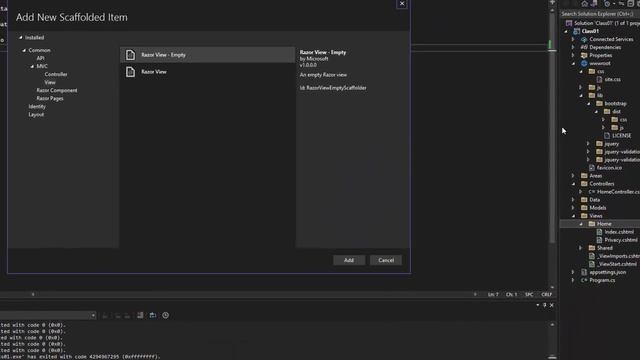Select LICENSE file under bootstrap

click(x=621, y=136)
